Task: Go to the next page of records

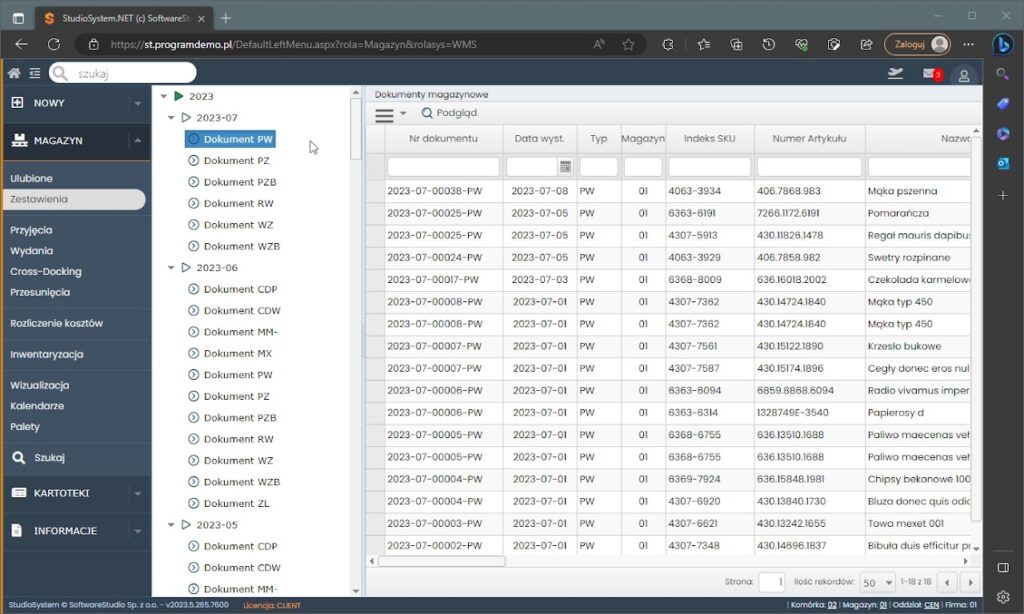Action: pyautogui.click(x=969, y=582)
